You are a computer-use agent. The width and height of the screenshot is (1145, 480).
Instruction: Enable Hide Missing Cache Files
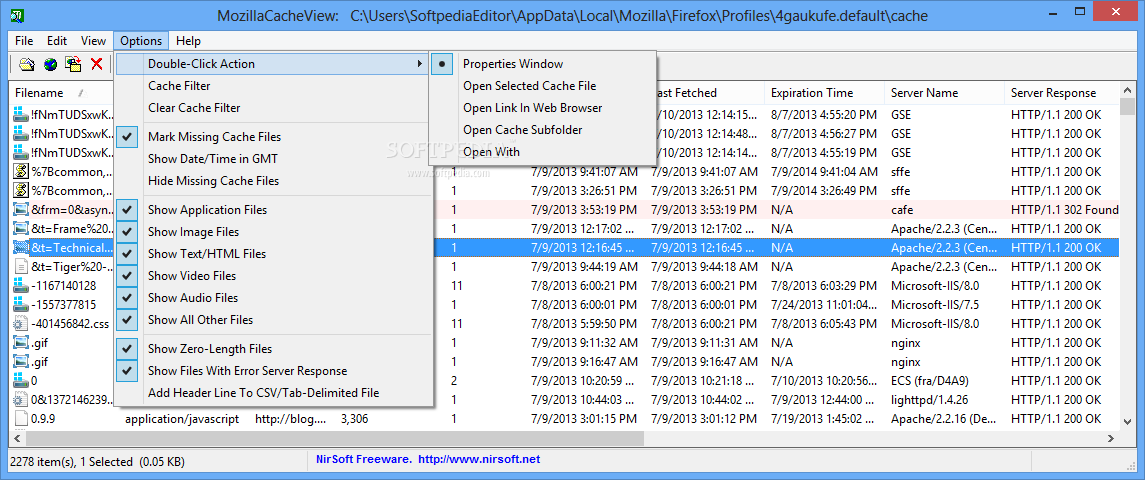pos(274,180)
